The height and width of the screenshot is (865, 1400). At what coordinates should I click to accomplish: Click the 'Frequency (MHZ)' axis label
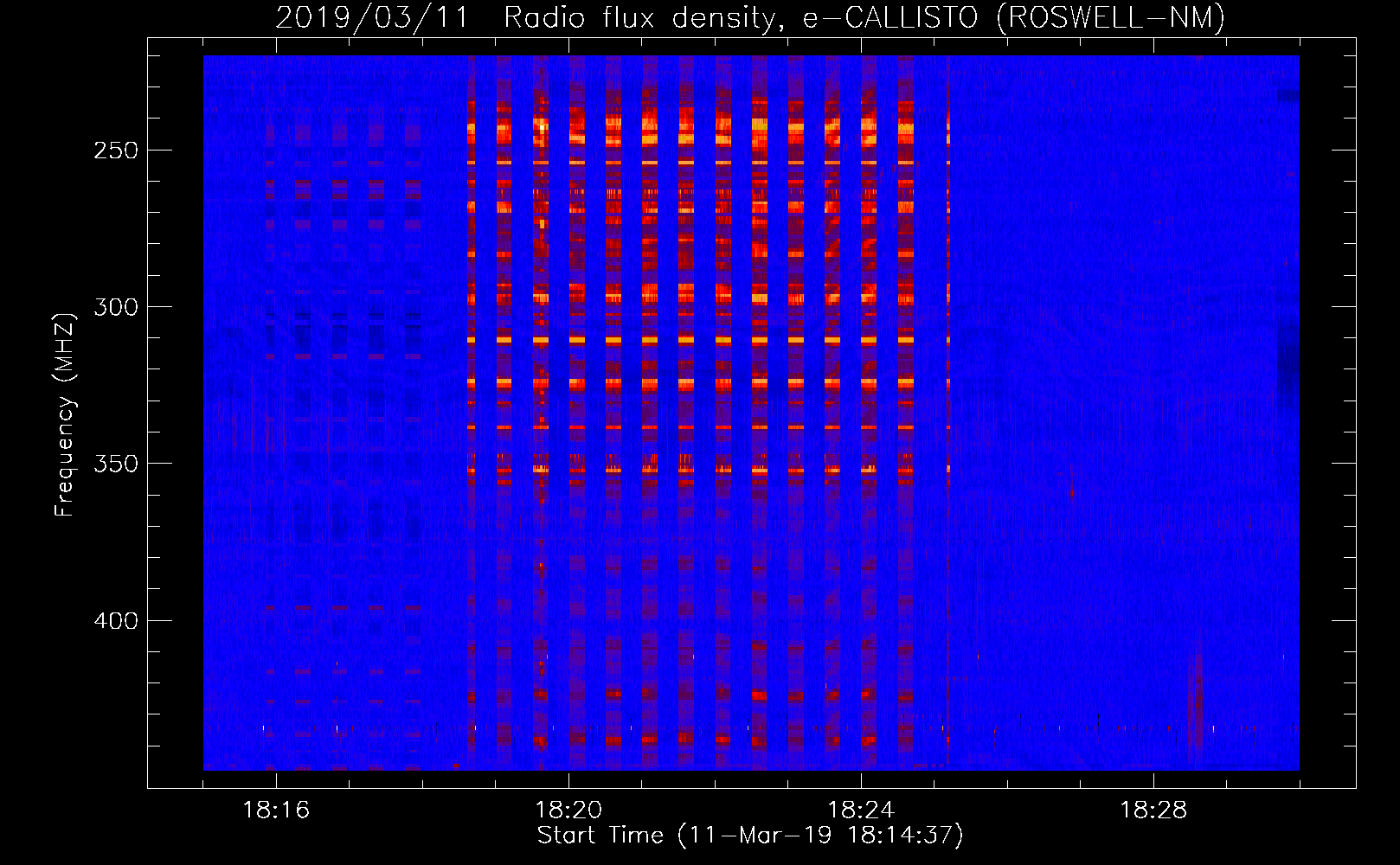[65, 415]
